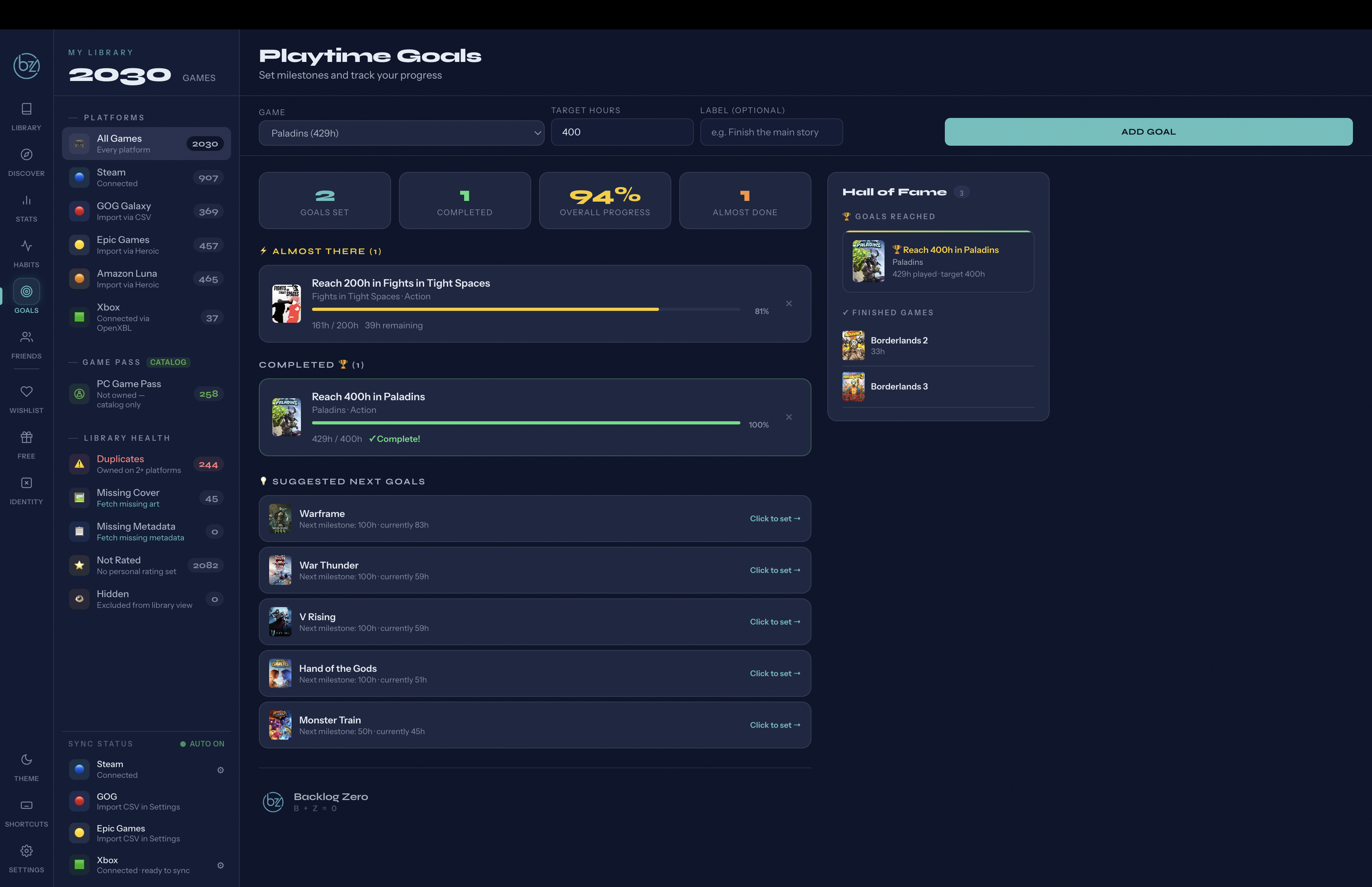Open the Shortcuts keyboard icon
1372x887 pixels.
click(x=27, y=805)
